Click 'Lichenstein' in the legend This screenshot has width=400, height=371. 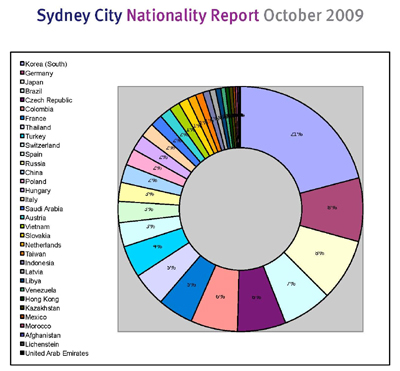click(x=42, y=344)
